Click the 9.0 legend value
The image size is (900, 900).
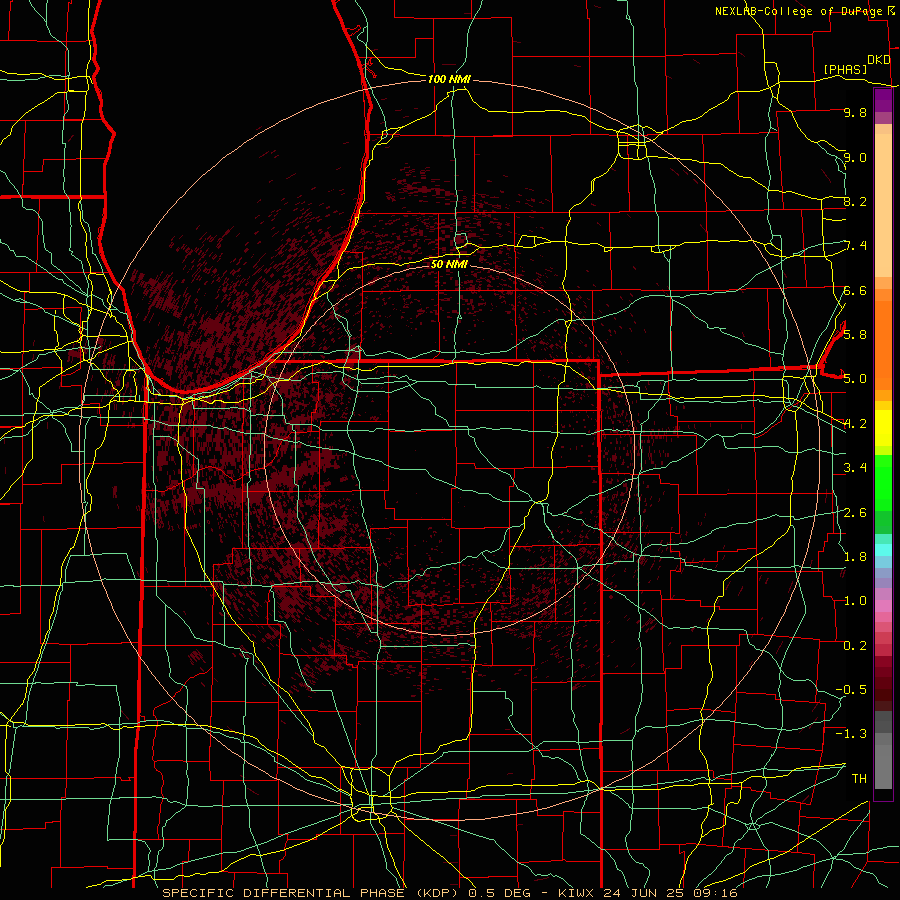(x=855, y=157)
